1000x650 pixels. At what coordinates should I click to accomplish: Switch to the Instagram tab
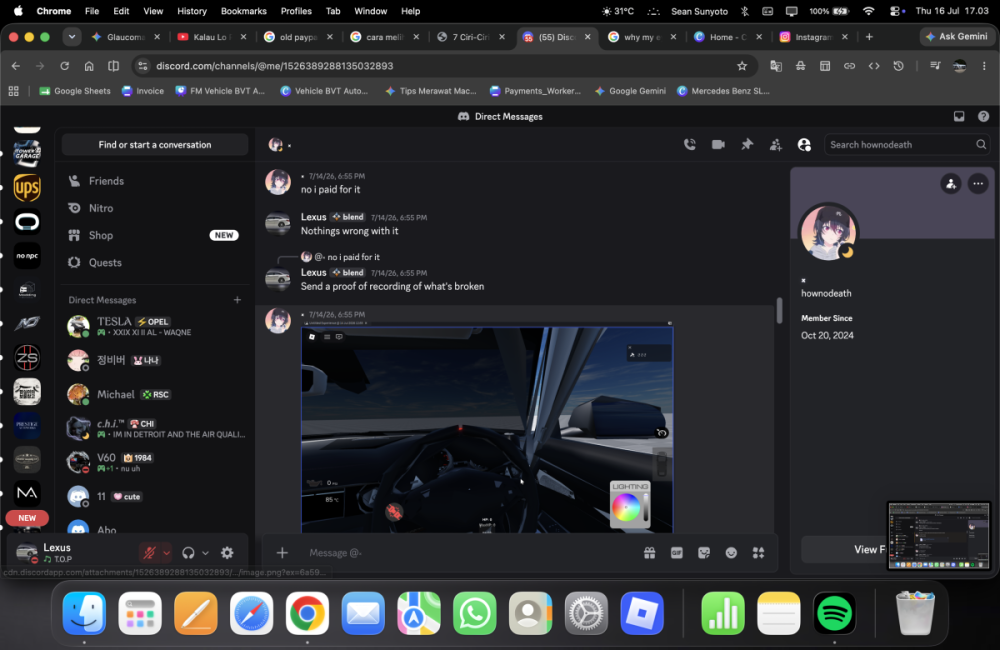click(x=814, y=37)
